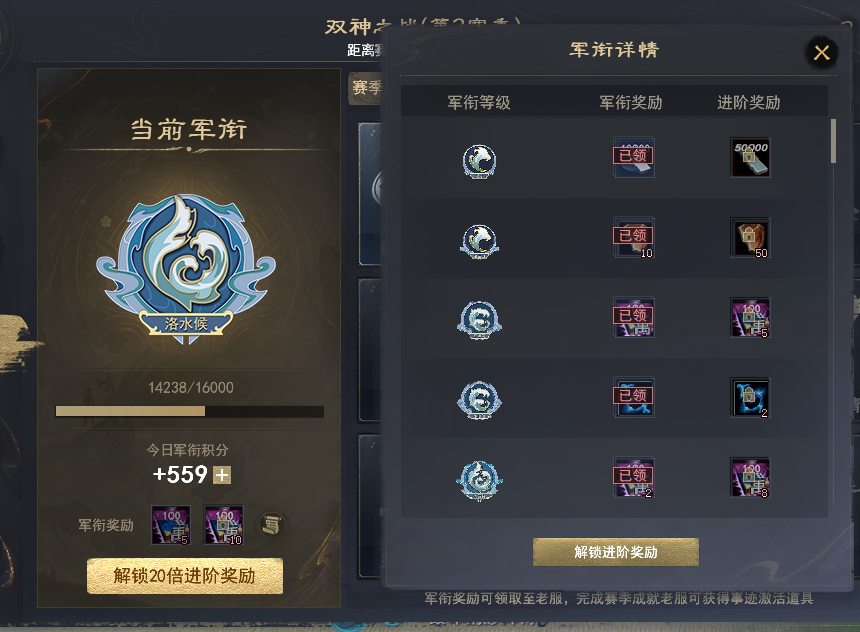The height and width of the screenshot is (632, 860).
Task: Click the 解锁进阶奖励 button
Action: click(615, 552)
